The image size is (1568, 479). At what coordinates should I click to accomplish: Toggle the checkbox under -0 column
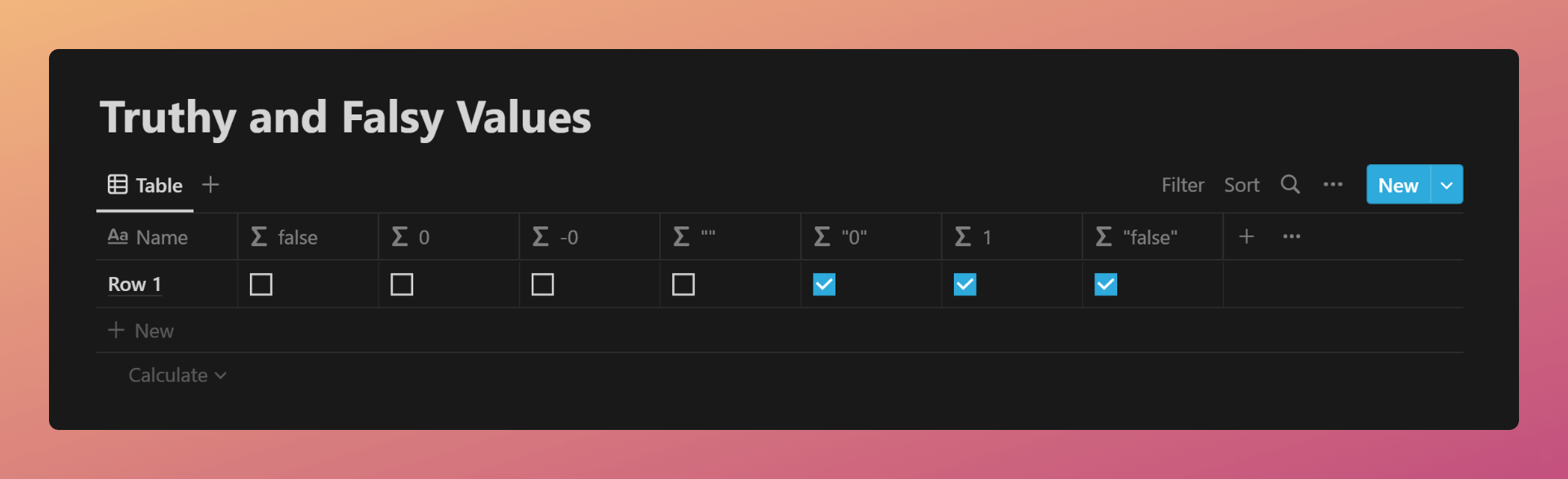542,284
